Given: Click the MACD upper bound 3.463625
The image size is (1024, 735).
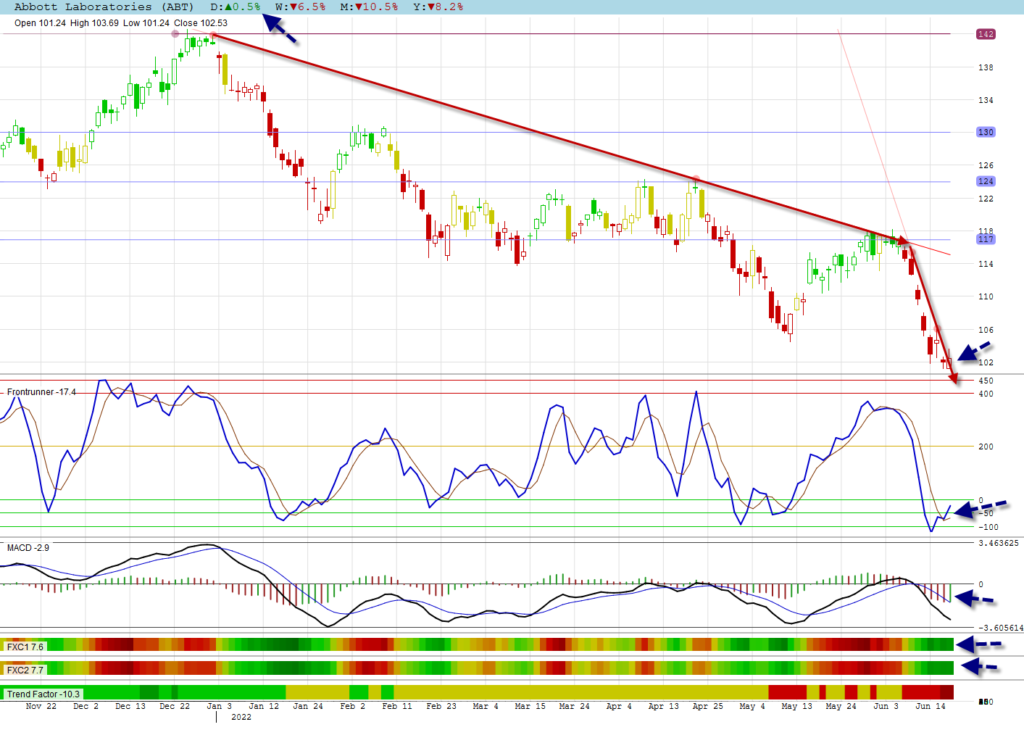Looking at the screenshot, I should 999,543.
